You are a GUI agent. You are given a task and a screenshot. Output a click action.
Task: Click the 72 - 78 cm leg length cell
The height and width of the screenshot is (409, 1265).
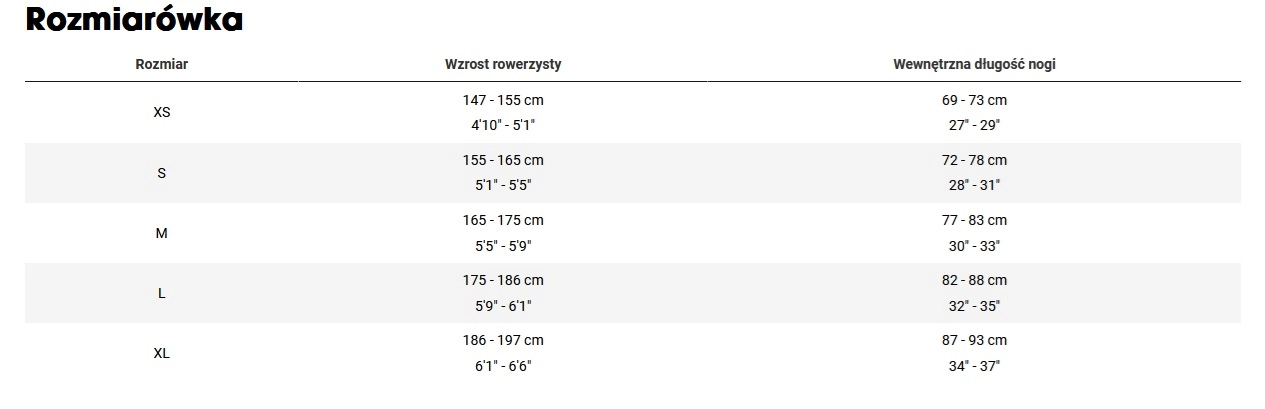click(974, 161)
